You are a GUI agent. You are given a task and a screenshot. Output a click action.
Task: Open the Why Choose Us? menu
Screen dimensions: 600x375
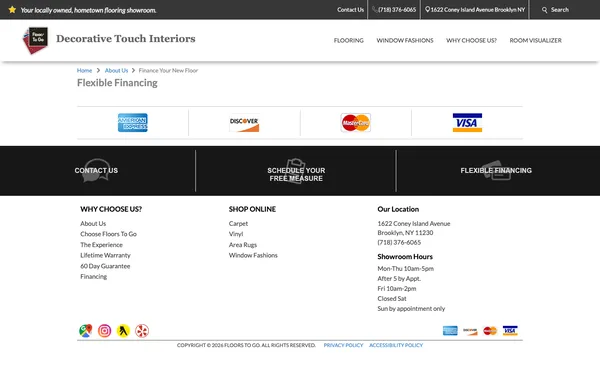click(x=471, y=41)
